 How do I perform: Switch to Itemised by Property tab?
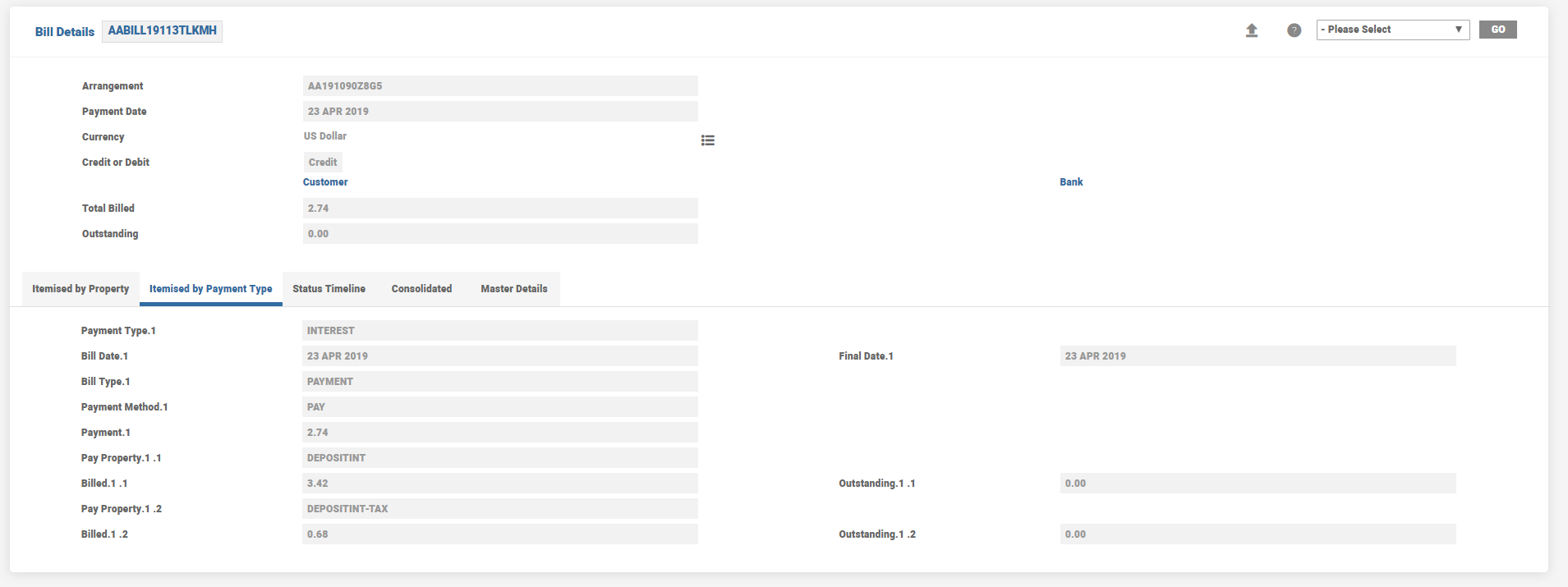coord(80,289)
